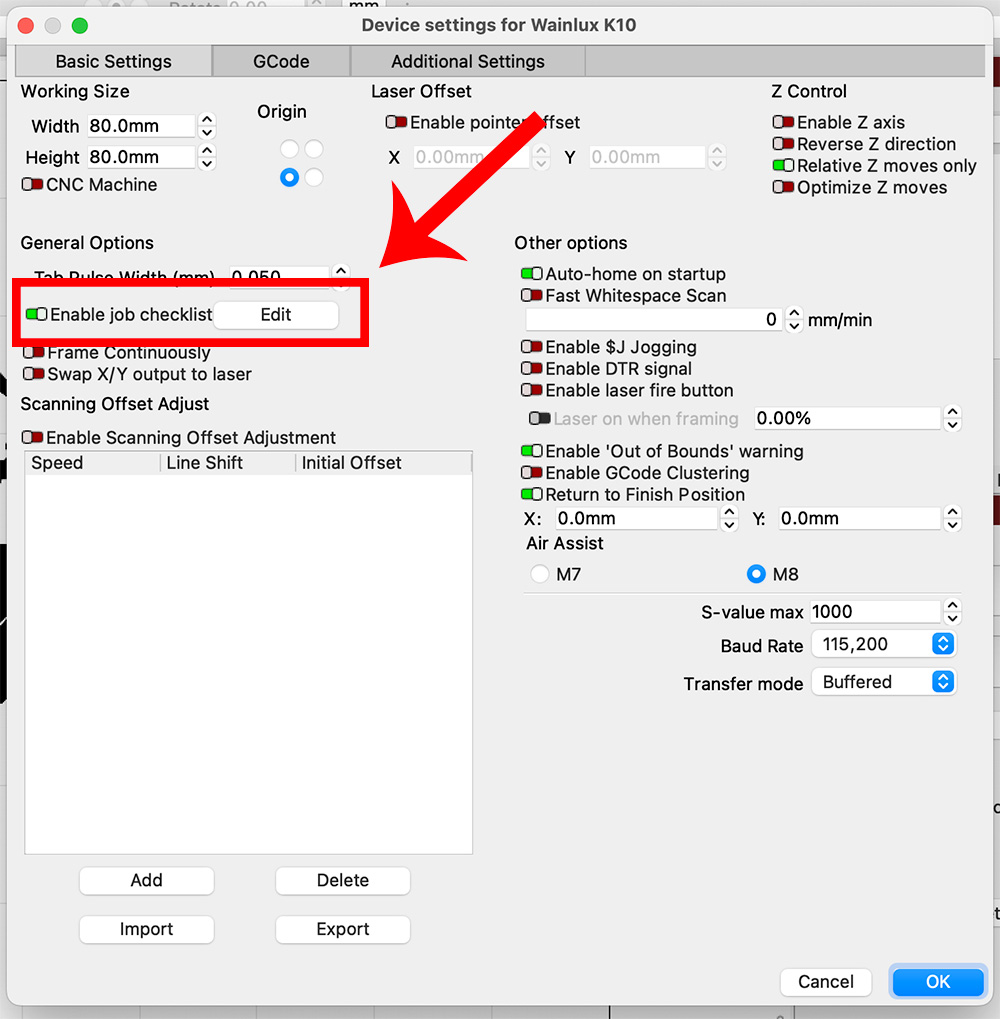The width and height of the screenshot is (1000, 1019).
Task: Select the M8 air assist radio button
Action: click(756, 574)
